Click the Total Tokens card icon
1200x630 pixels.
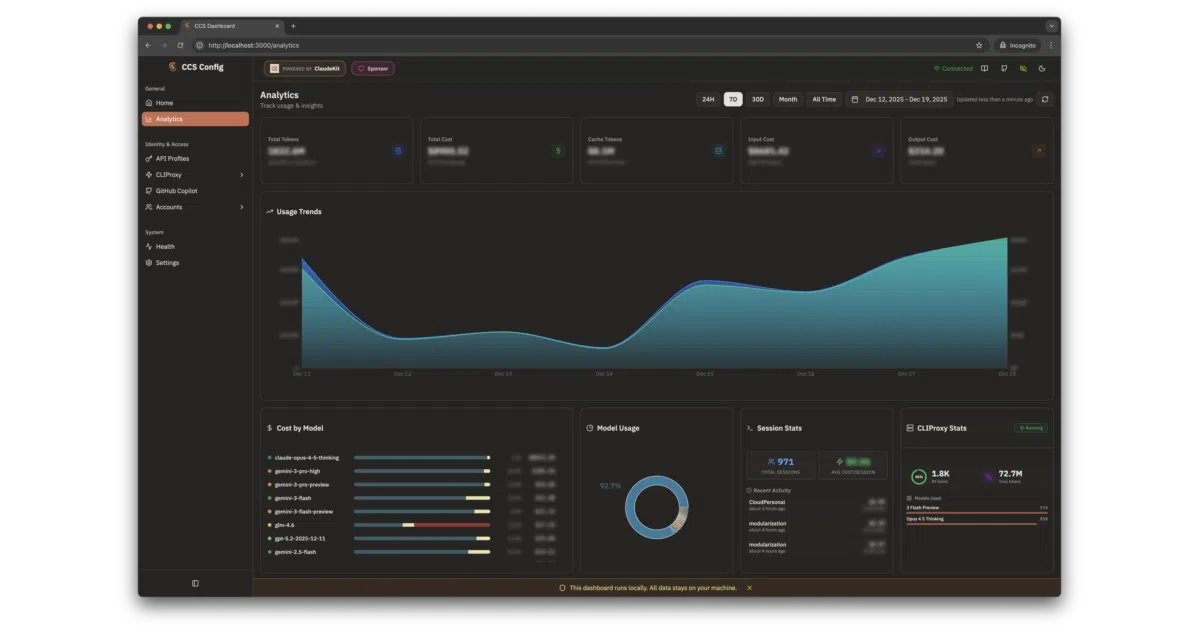pyautogui.click(x=398, y=151)
